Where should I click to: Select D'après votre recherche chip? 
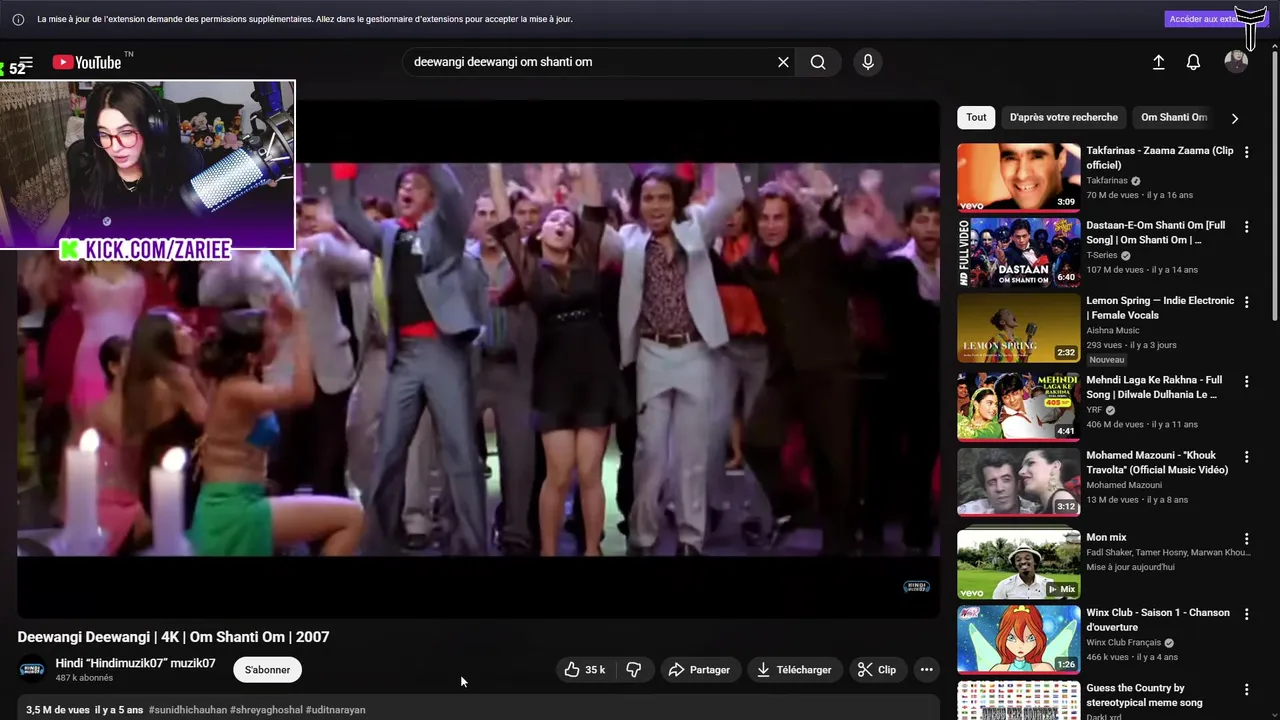tap(1063, 117)
